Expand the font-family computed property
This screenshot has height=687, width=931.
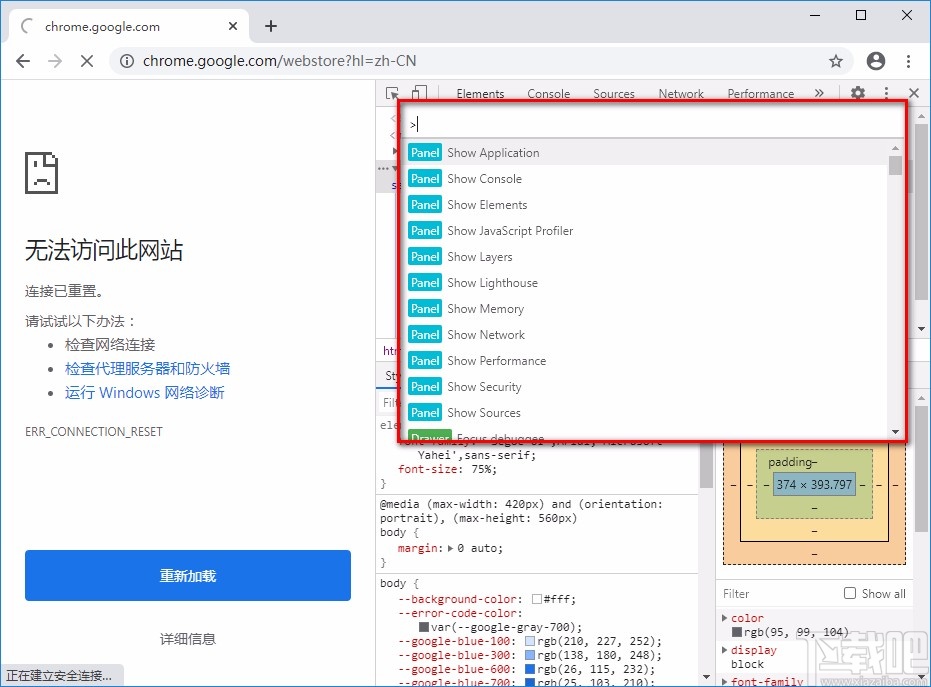click(x=724, y=681)
